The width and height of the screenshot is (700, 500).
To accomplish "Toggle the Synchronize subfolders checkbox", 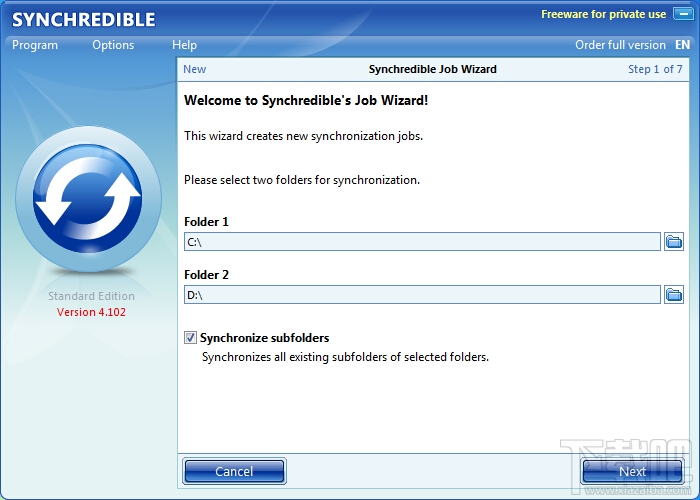I will (190, 338).
